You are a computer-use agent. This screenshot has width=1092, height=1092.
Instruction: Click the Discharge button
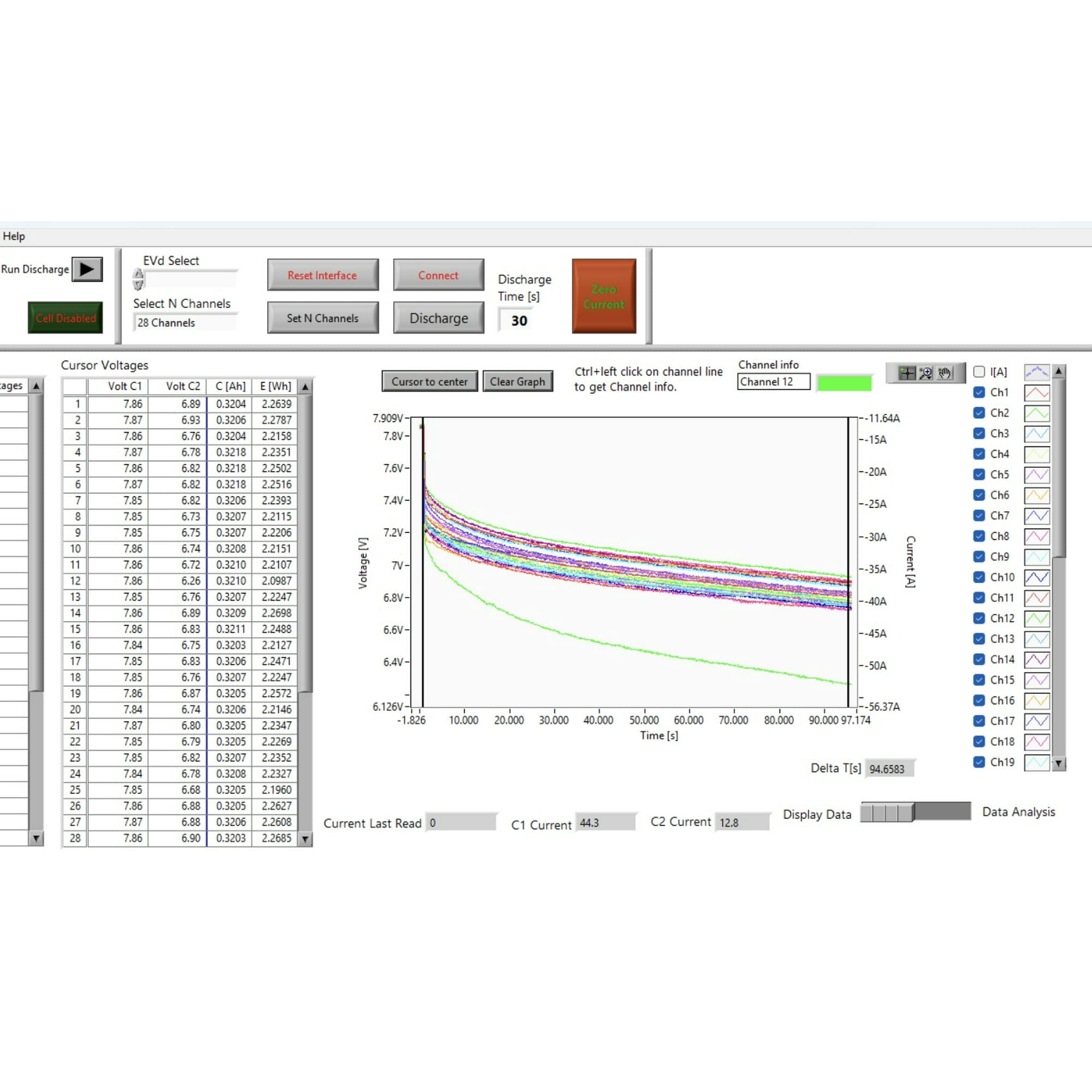click(438, 318)
